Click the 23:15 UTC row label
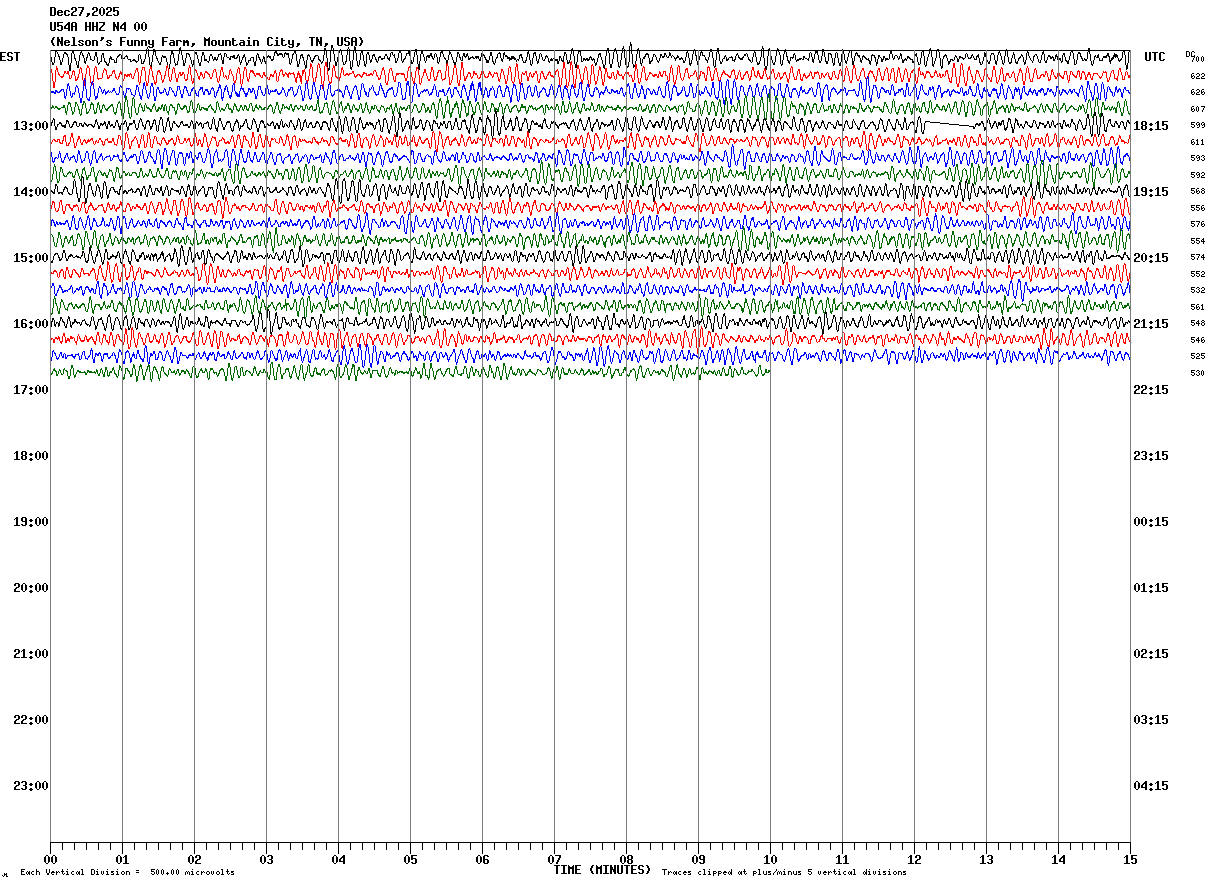Image resolution: width=1210 pixels, height=886 pixels. point(1151,455)
